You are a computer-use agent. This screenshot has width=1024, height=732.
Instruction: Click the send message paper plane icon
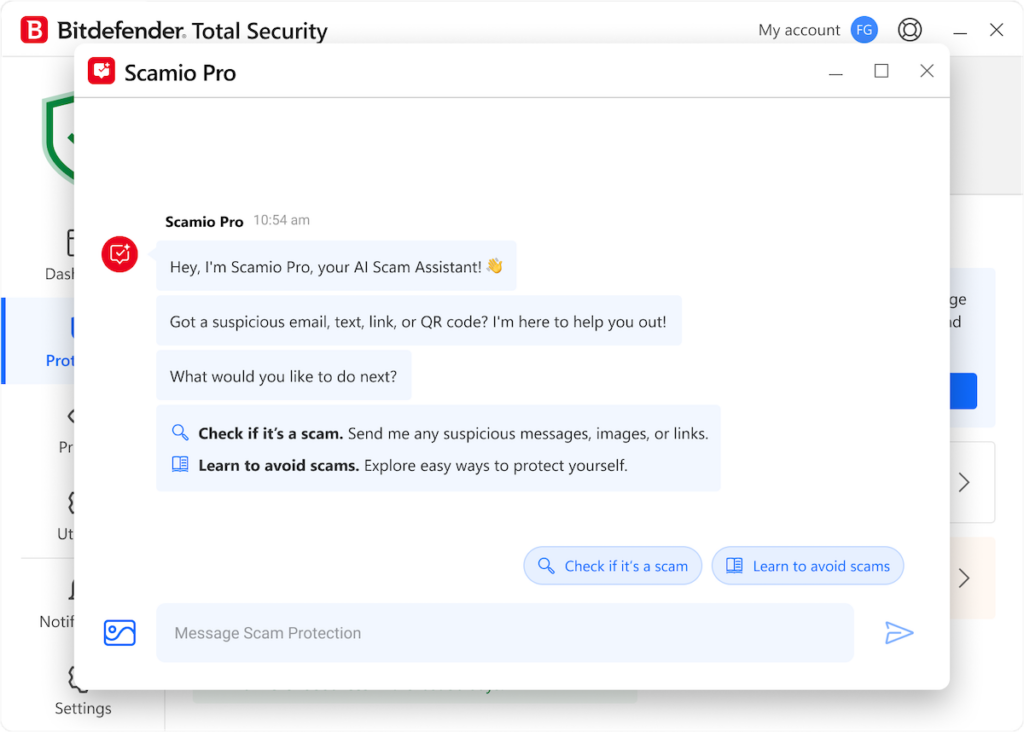point(899,632)
